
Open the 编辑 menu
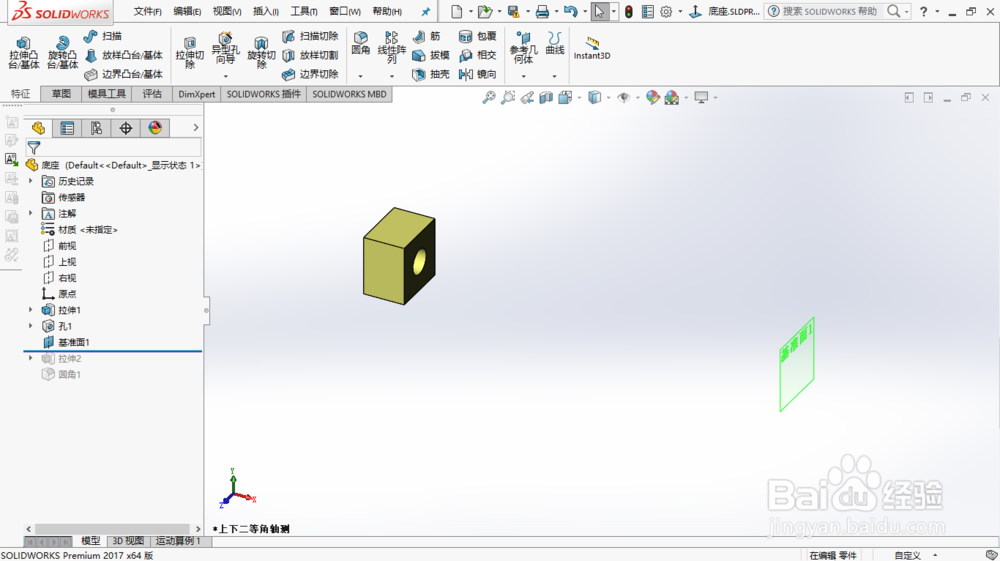[x=187, y=11]
